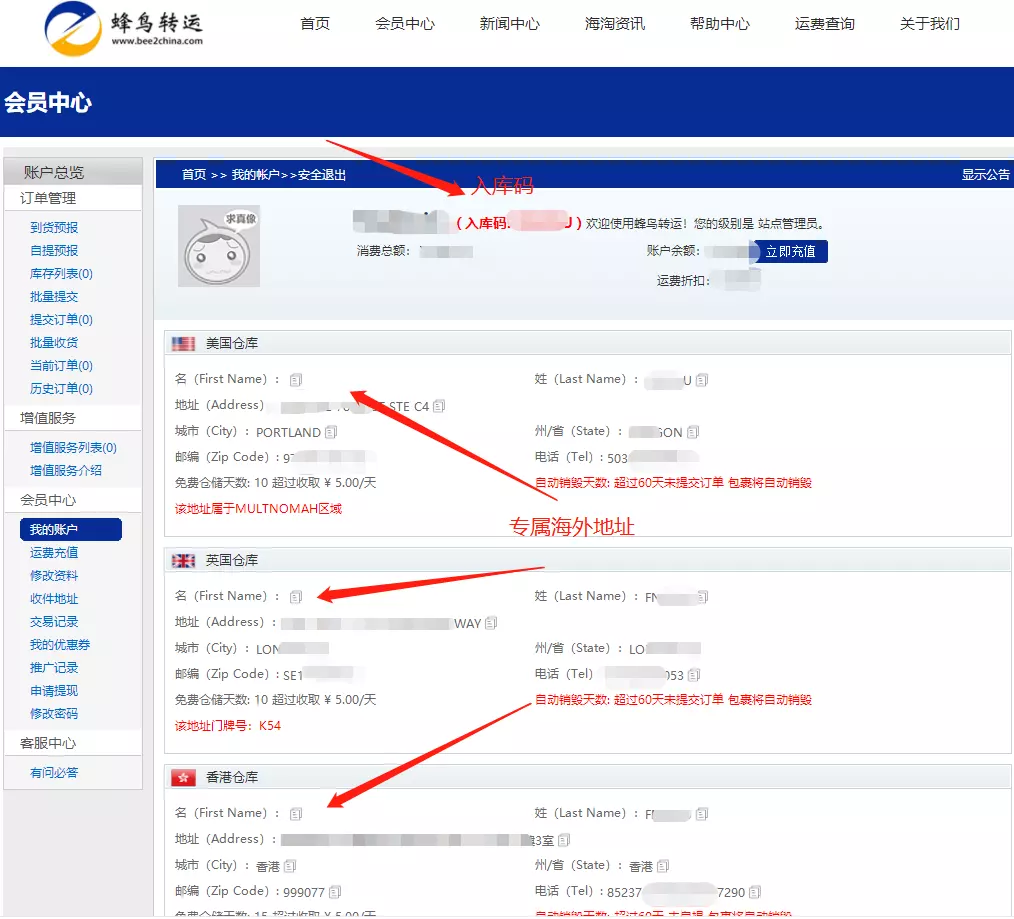Open 关于我们 navigation item
The image size is (1014, 919).
tap(930, 24)
